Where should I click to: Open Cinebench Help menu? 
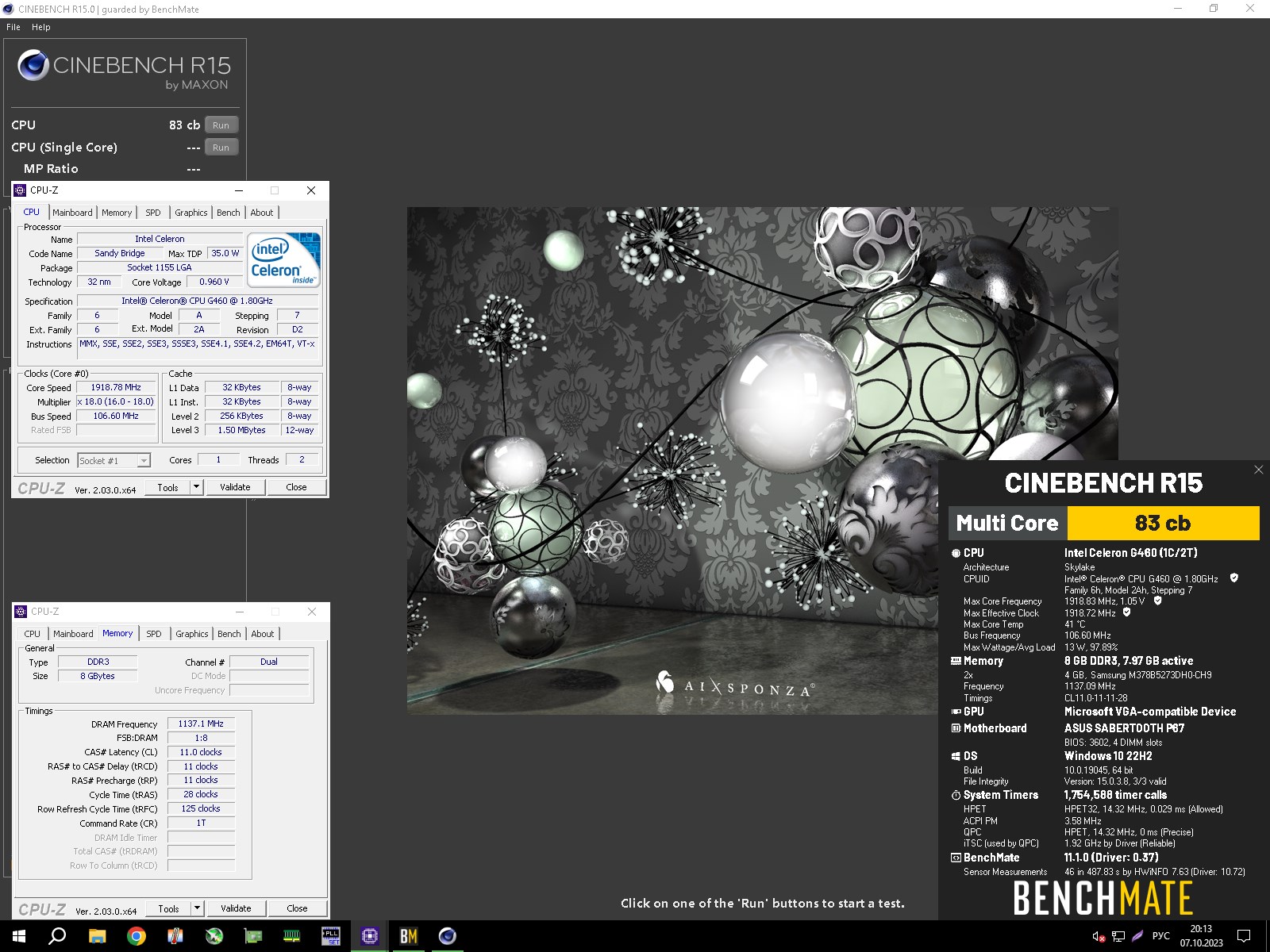pos(41,27)
